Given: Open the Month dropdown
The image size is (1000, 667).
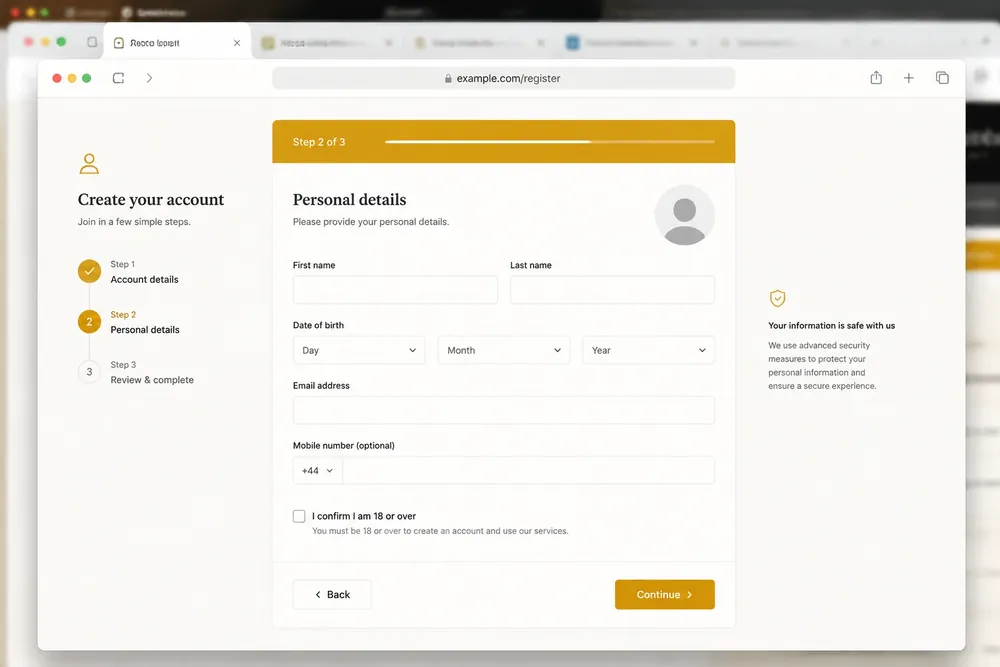Looking at the screenshot, I should [504, 350].
